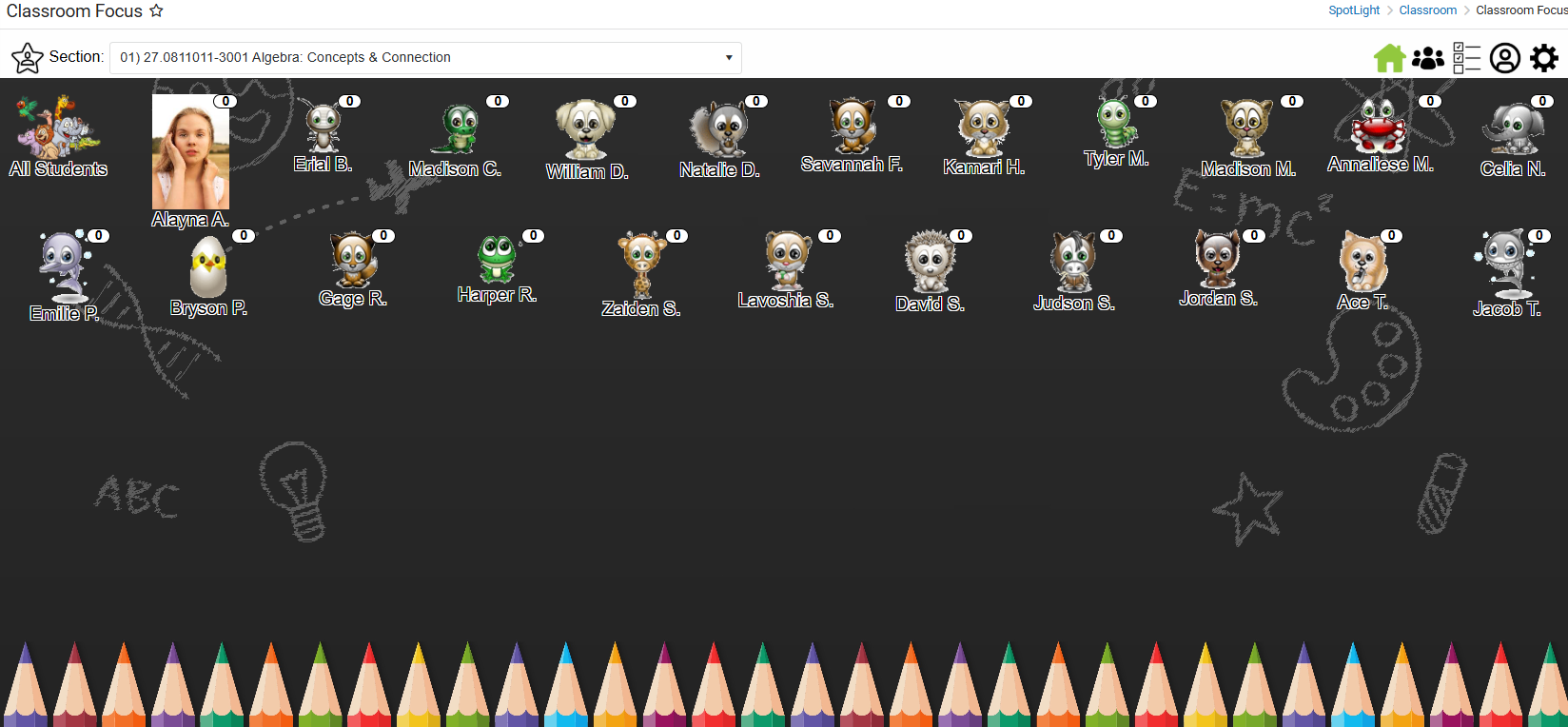The width and height of the screenshot is (1568, 727).
Task: Click the user profile circle icon
Action: 1504,58
